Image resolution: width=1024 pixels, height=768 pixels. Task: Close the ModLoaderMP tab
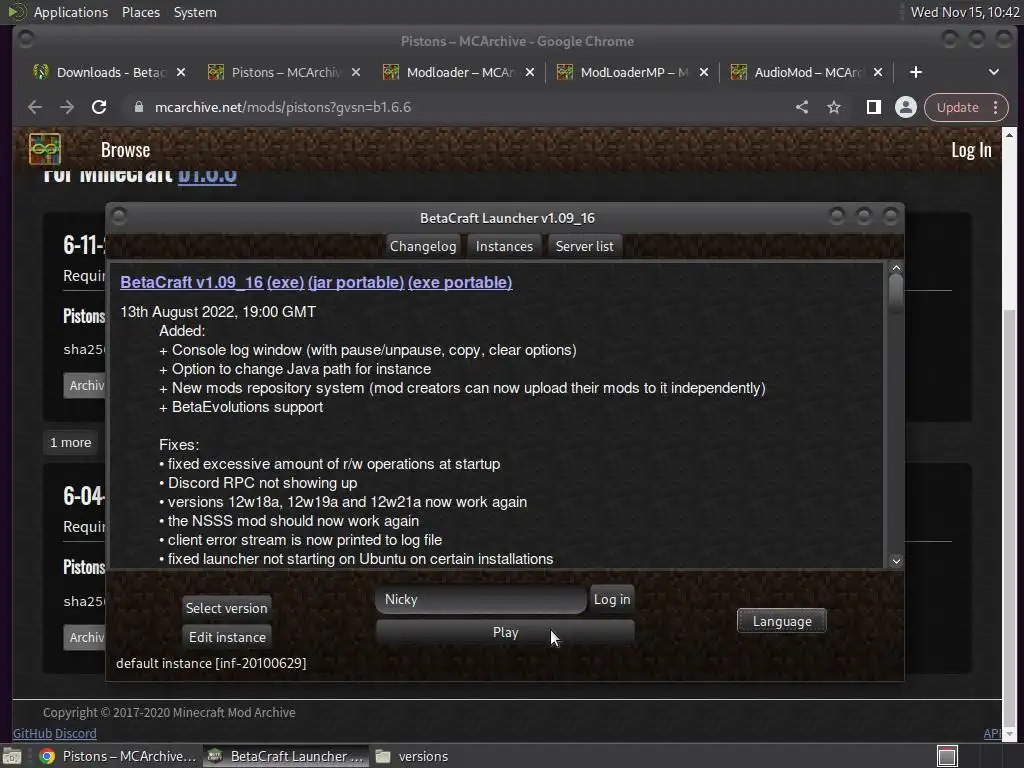pyautogui.click(x=703, y=72)
